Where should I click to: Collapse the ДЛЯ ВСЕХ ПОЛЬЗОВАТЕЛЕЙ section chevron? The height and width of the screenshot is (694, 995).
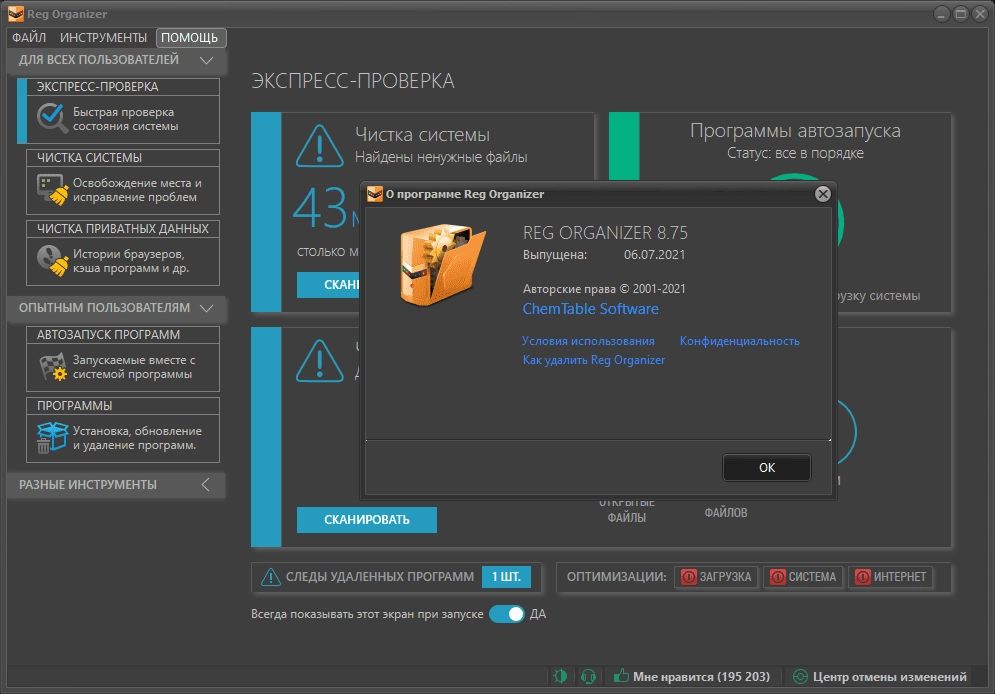tap(206, 60)
